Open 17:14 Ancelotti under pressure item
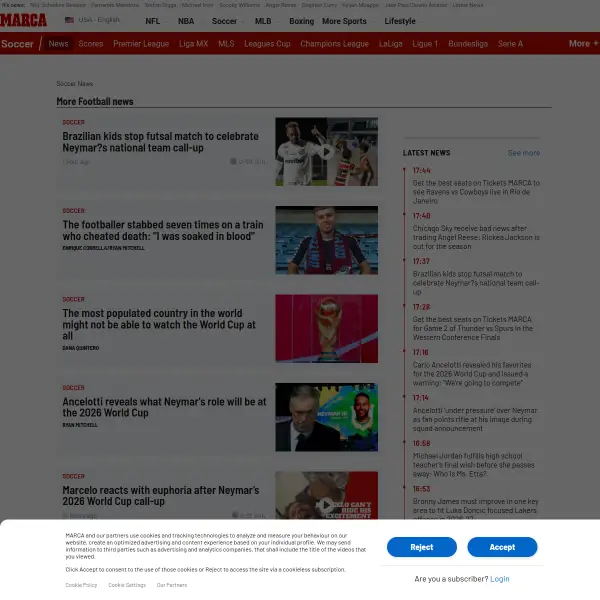Image resolution: width=600 pixels, height=600 pixels. tap(474, 419)
